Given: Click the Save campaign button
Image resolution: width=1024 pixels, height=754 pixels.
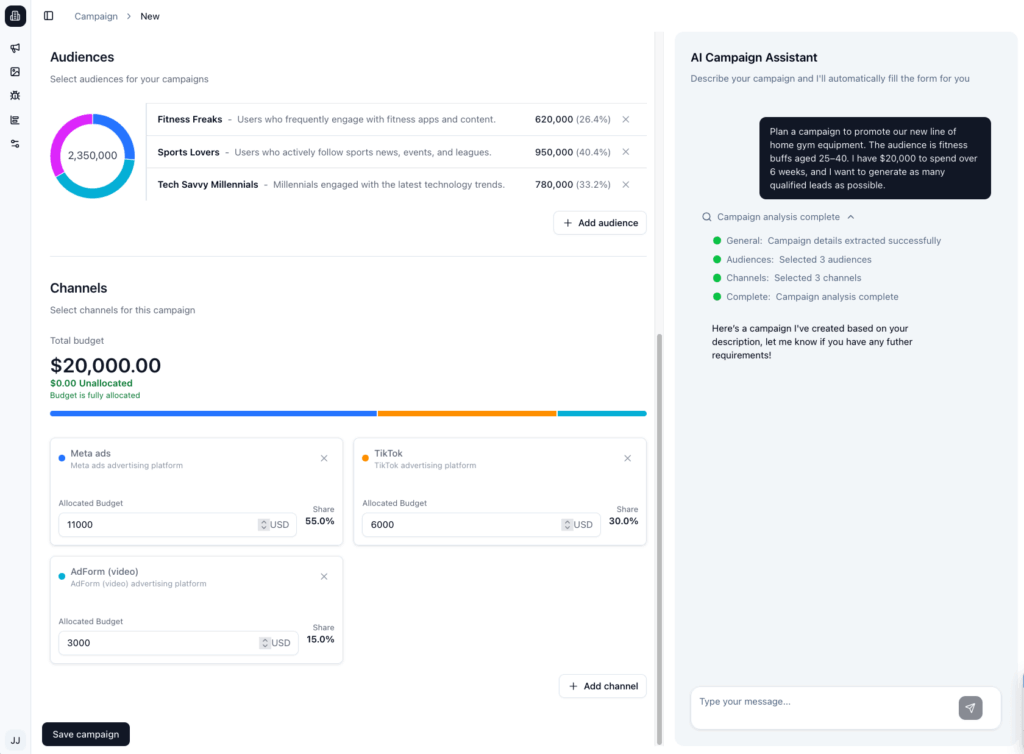Looking at the screenshot, I should point(85,733).
